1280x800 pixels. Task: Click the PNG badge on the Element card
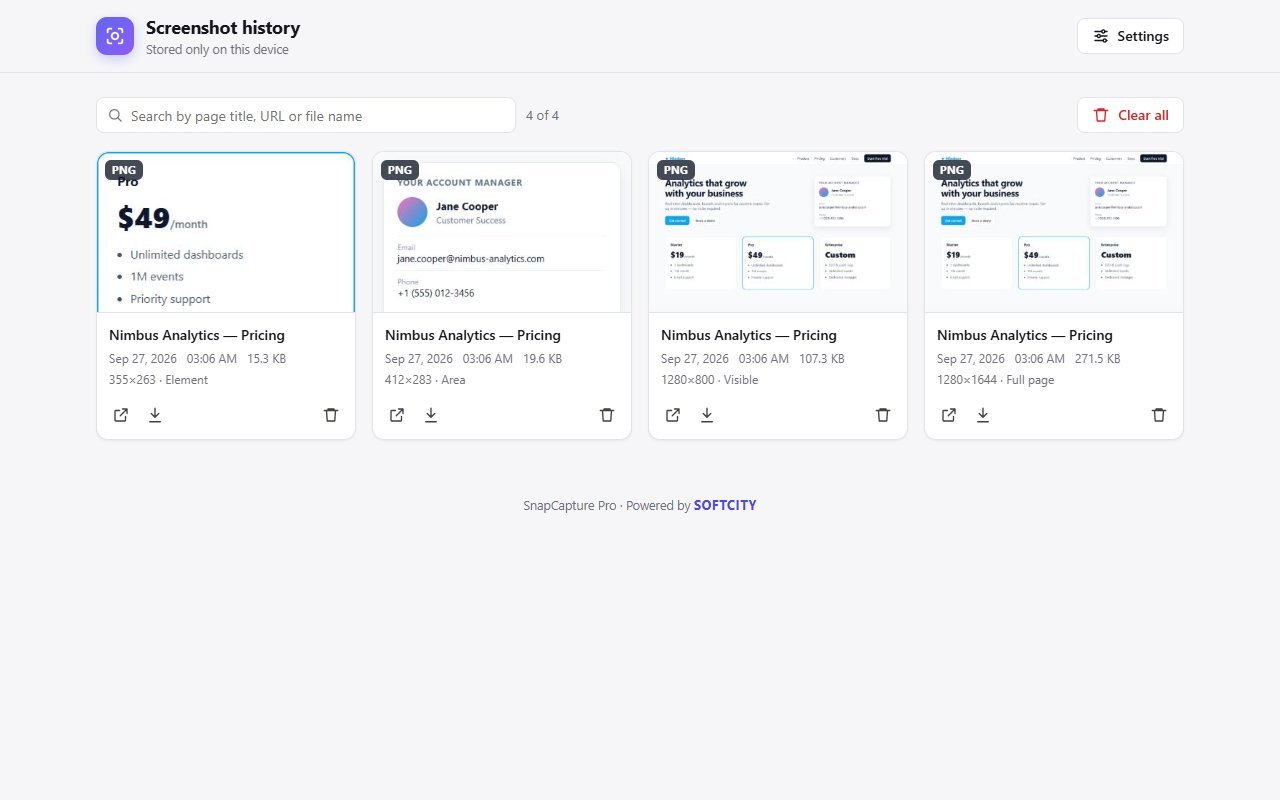click(124, 170)
